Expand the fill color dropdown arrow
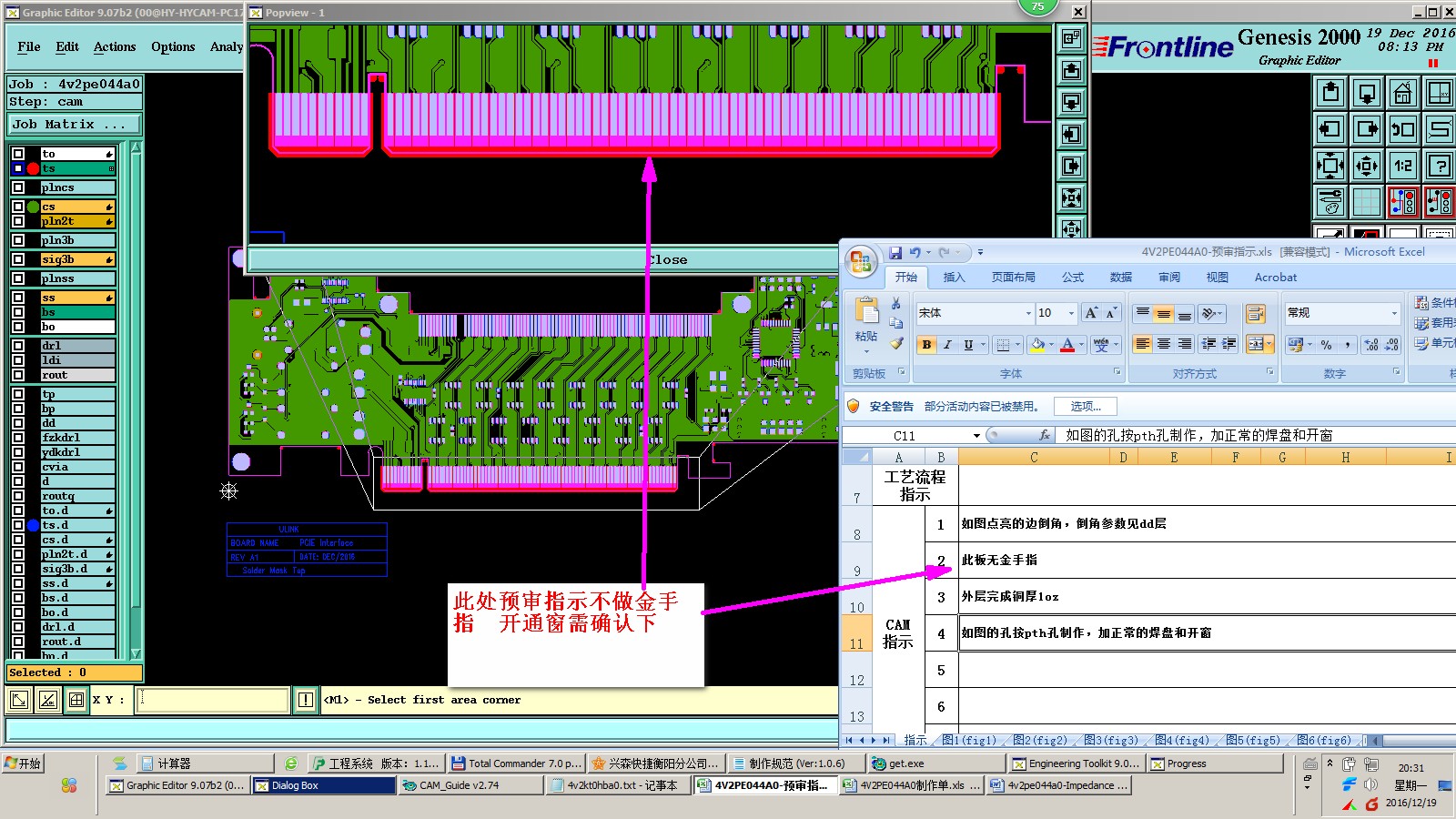Image resolution: width=1456 pixels, height=819 pixels. click(1052, 345)
